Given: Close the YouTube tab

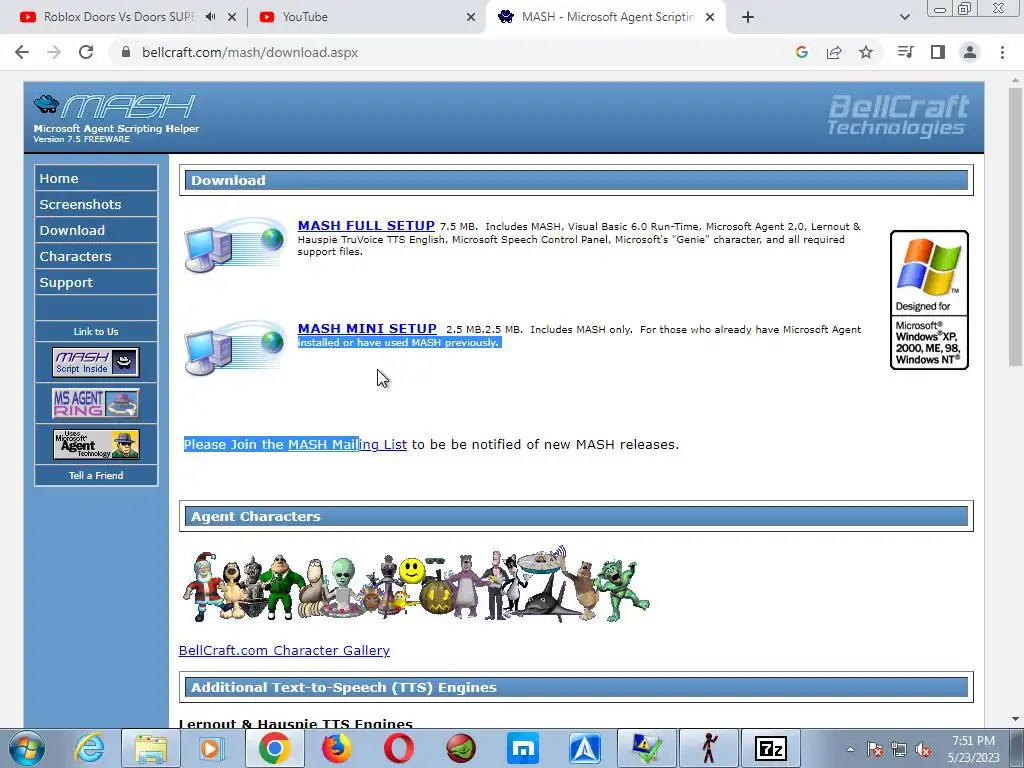Looking at the screenshot, I should (471, 17).
